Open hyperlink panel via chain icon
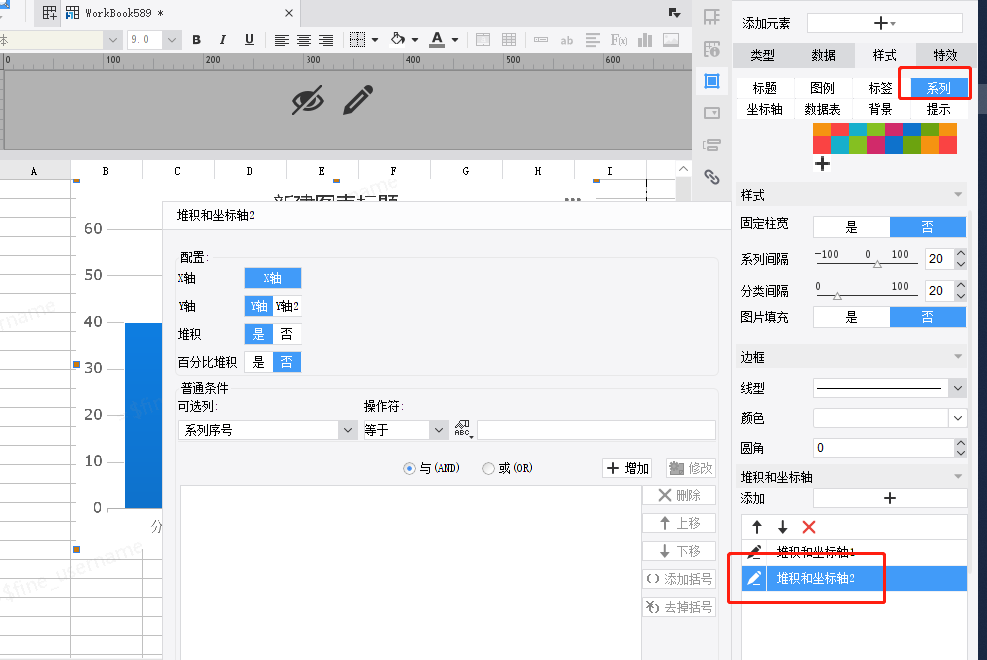 click(x=712, y=177)
